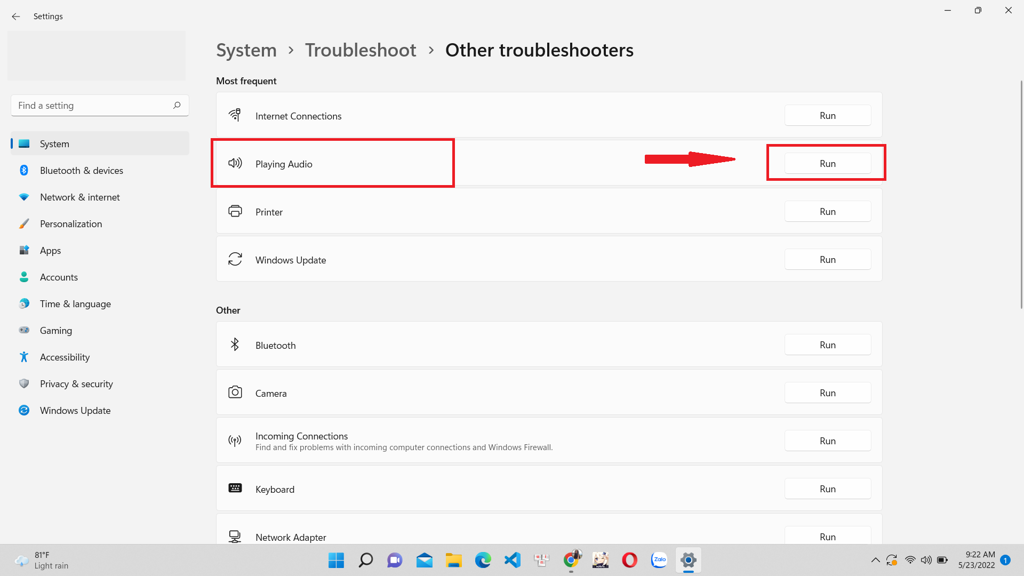Click the Find a setting search box
This screenshot has height=576, width=1024.
click(x=100, y=106)
